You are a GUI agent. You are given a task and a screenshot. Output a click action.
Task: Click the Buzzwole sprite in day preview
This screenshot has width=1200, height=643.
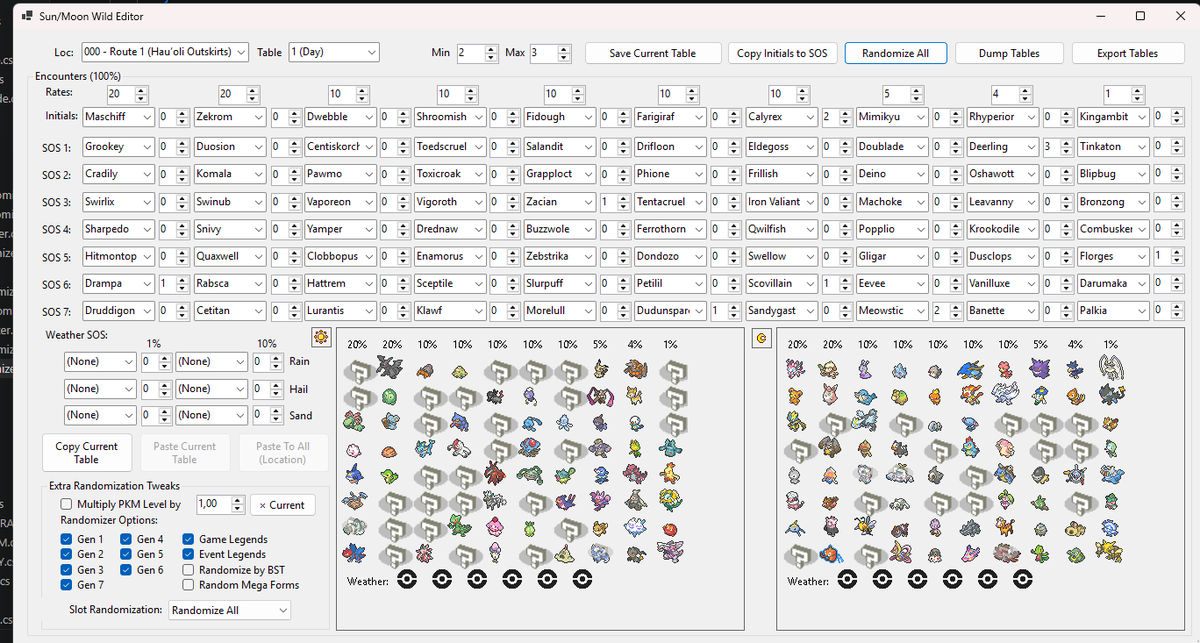(x=497, y=474)
